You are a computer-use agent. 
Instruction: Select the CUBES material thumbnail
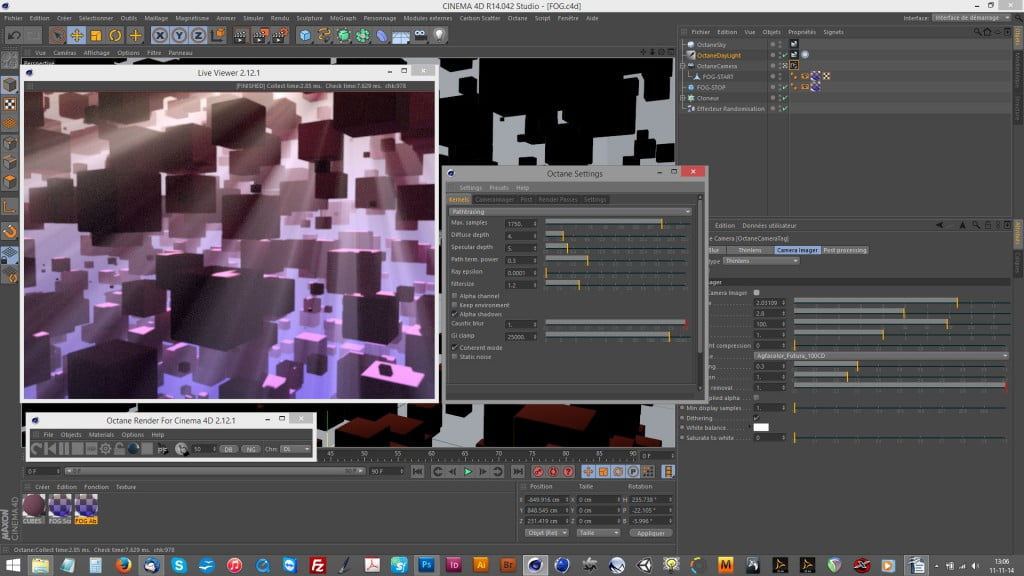pos(34,507)
